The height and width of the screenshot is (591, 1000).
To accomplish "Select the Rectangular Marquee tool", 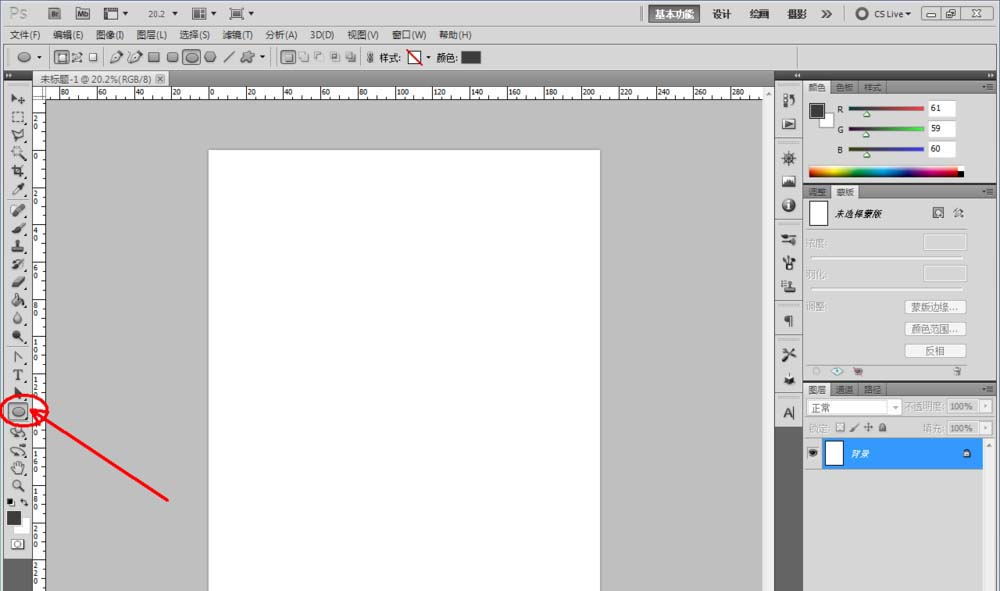I will coord(18,117).
